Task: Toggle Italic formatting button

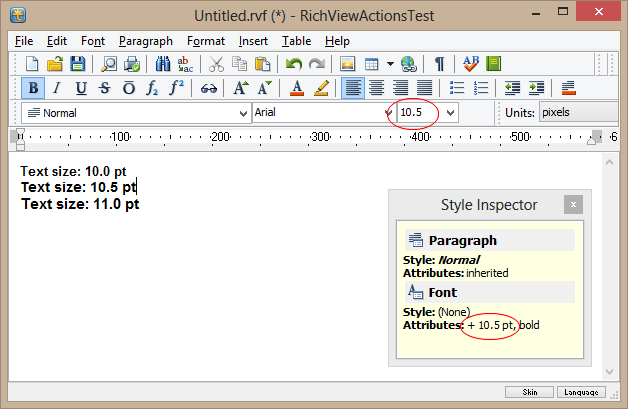Action: (x=58, y=88)
